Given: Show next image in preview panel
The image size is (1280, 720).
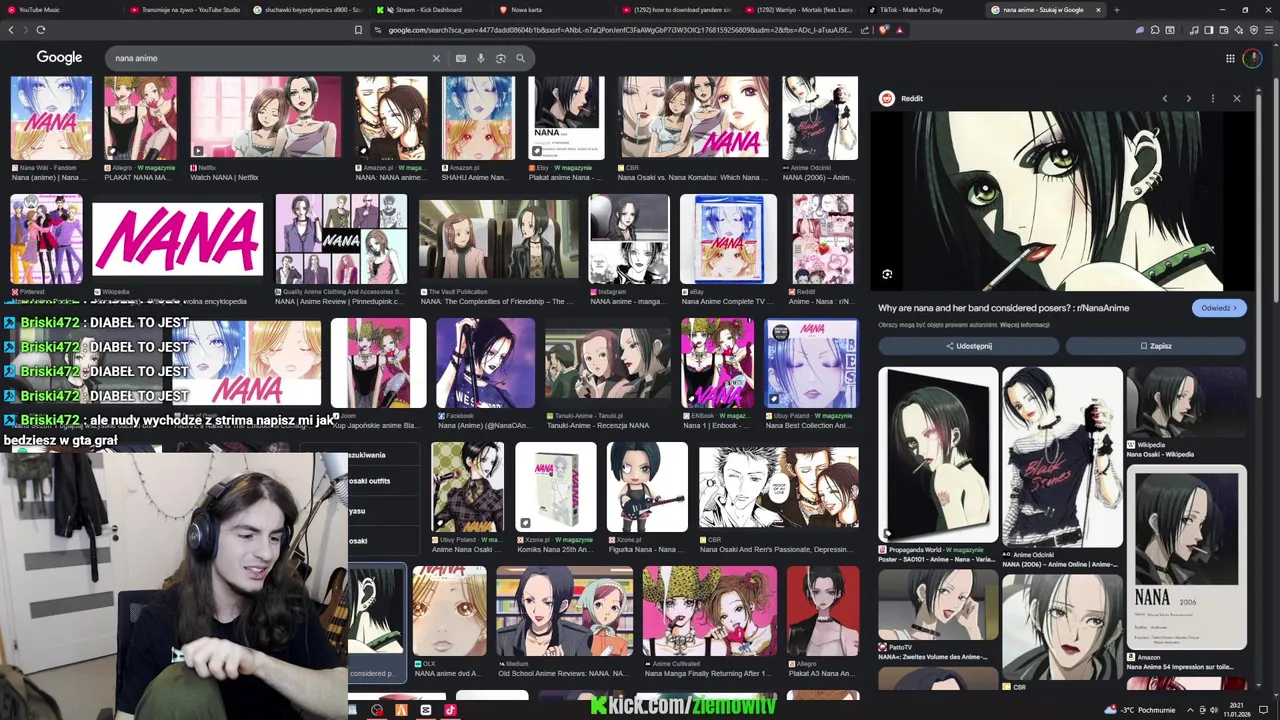Looking at the screenshot, I should (1189, 98).
